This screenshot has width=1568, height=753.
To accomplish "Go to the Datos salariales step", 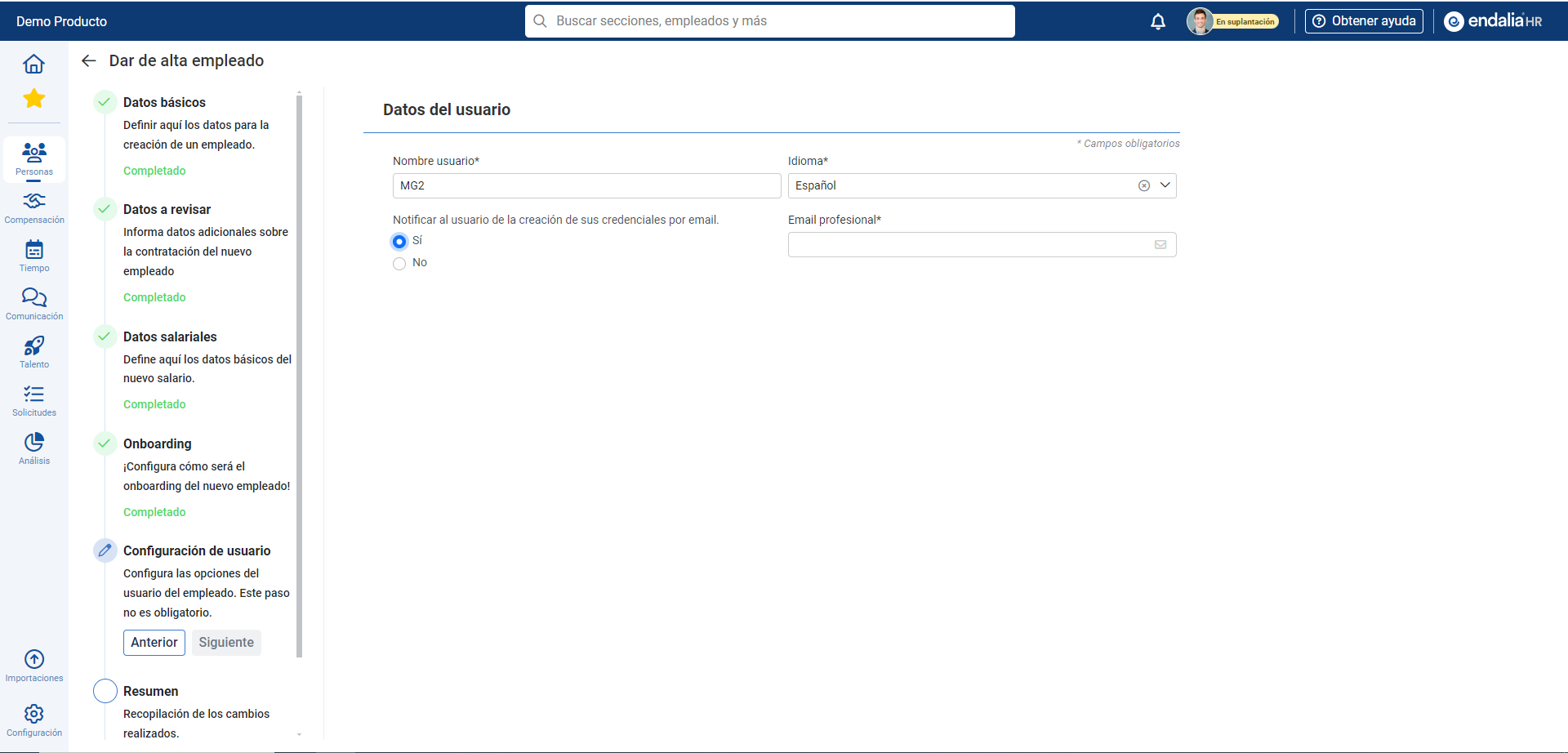I will (170, 336).
